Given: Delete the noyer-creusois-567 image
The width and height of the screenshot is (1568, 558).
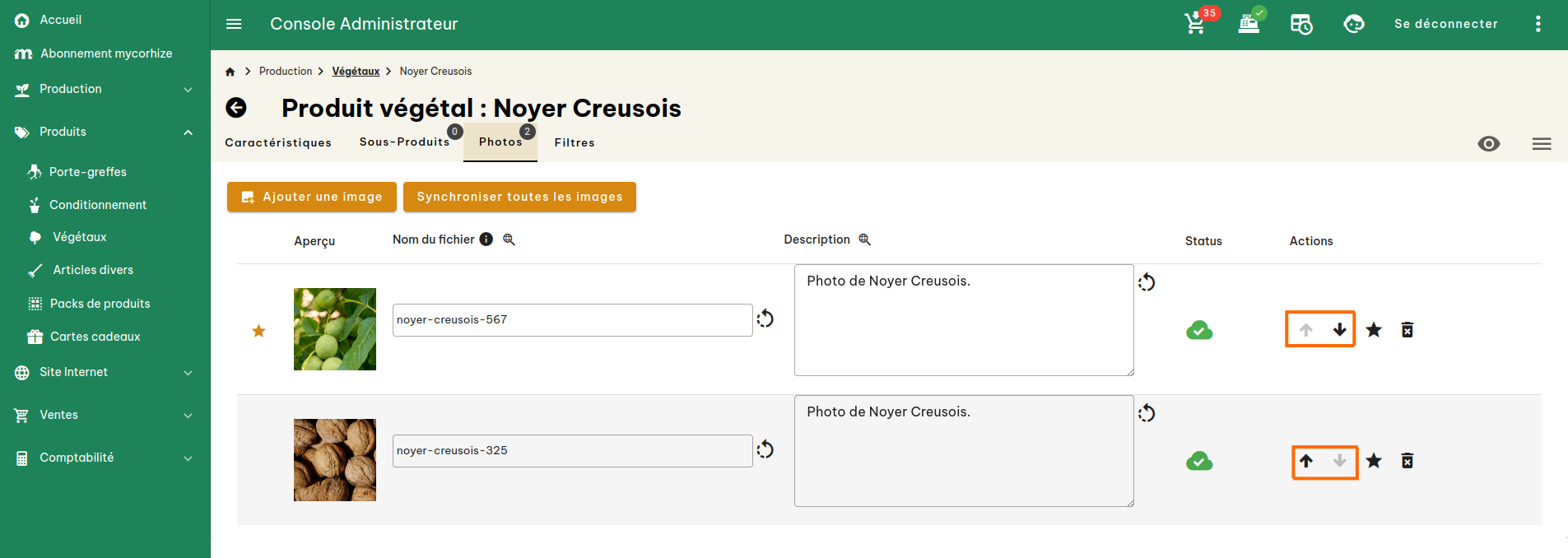Looking at the screenshot, I should pos(1407,330).
